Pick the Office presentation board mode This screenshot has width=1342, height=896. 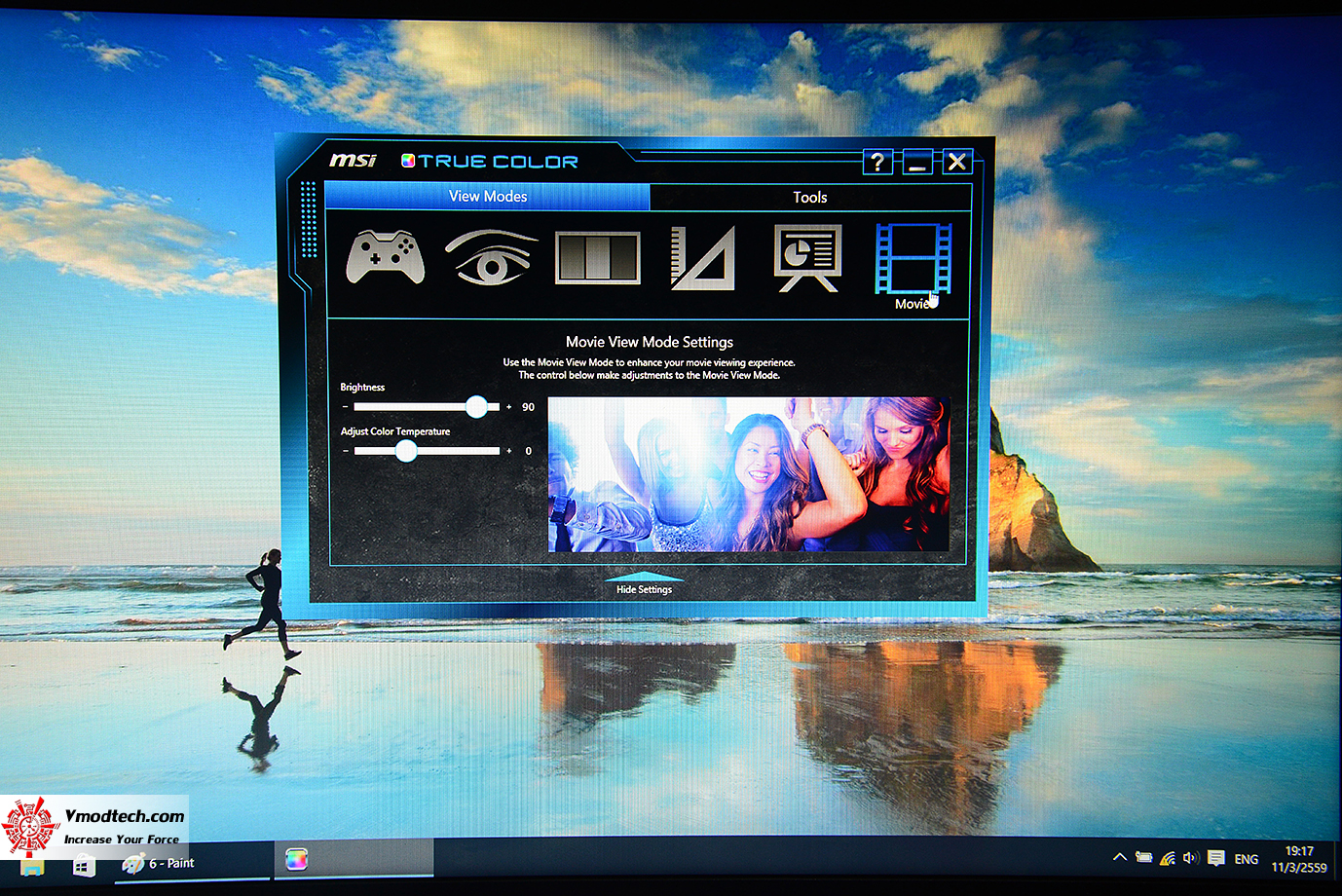click(807, 258)
